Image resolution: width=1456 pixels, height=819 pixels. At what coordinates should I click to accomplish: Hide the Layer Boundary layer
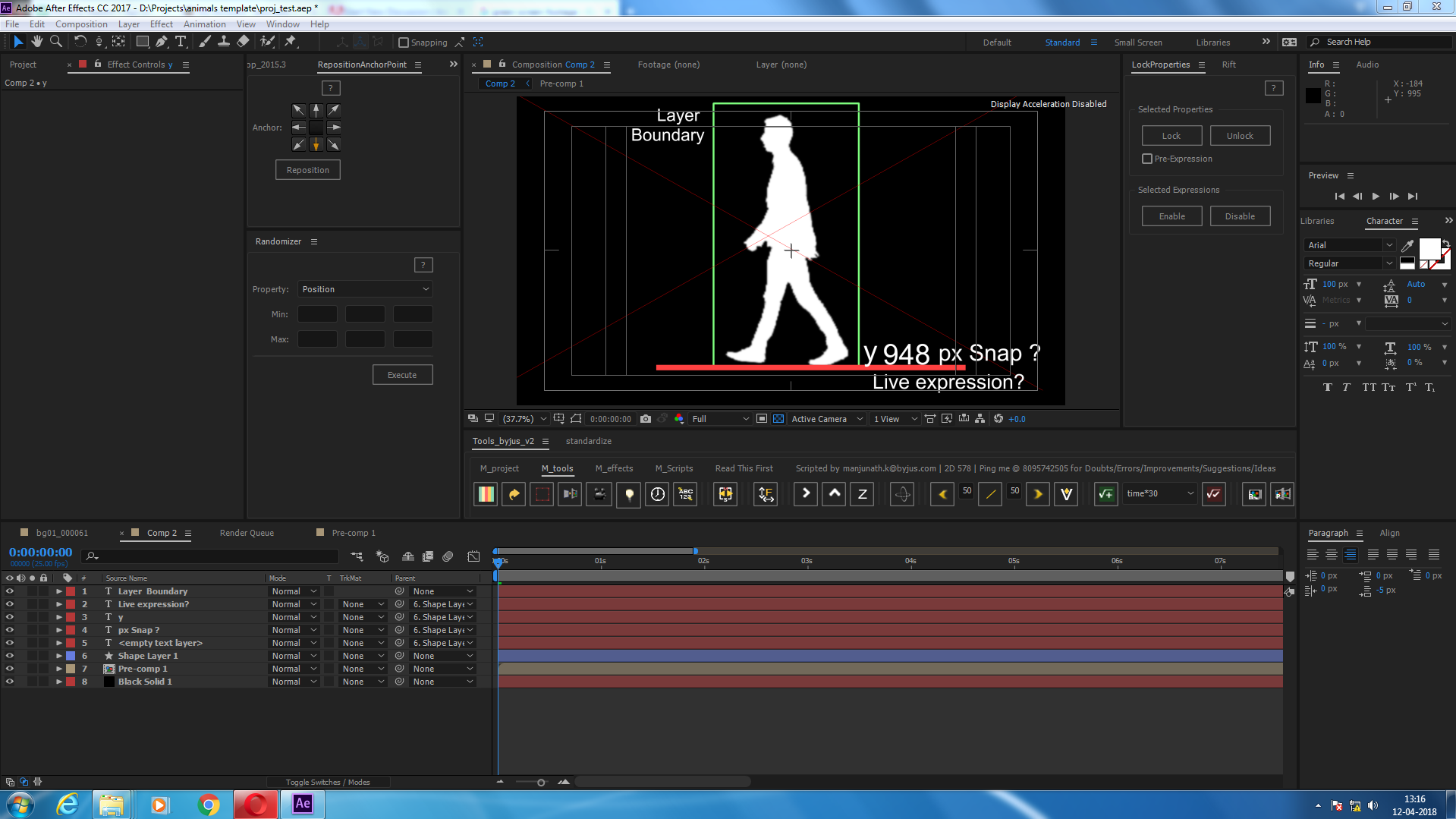(10, 591)
